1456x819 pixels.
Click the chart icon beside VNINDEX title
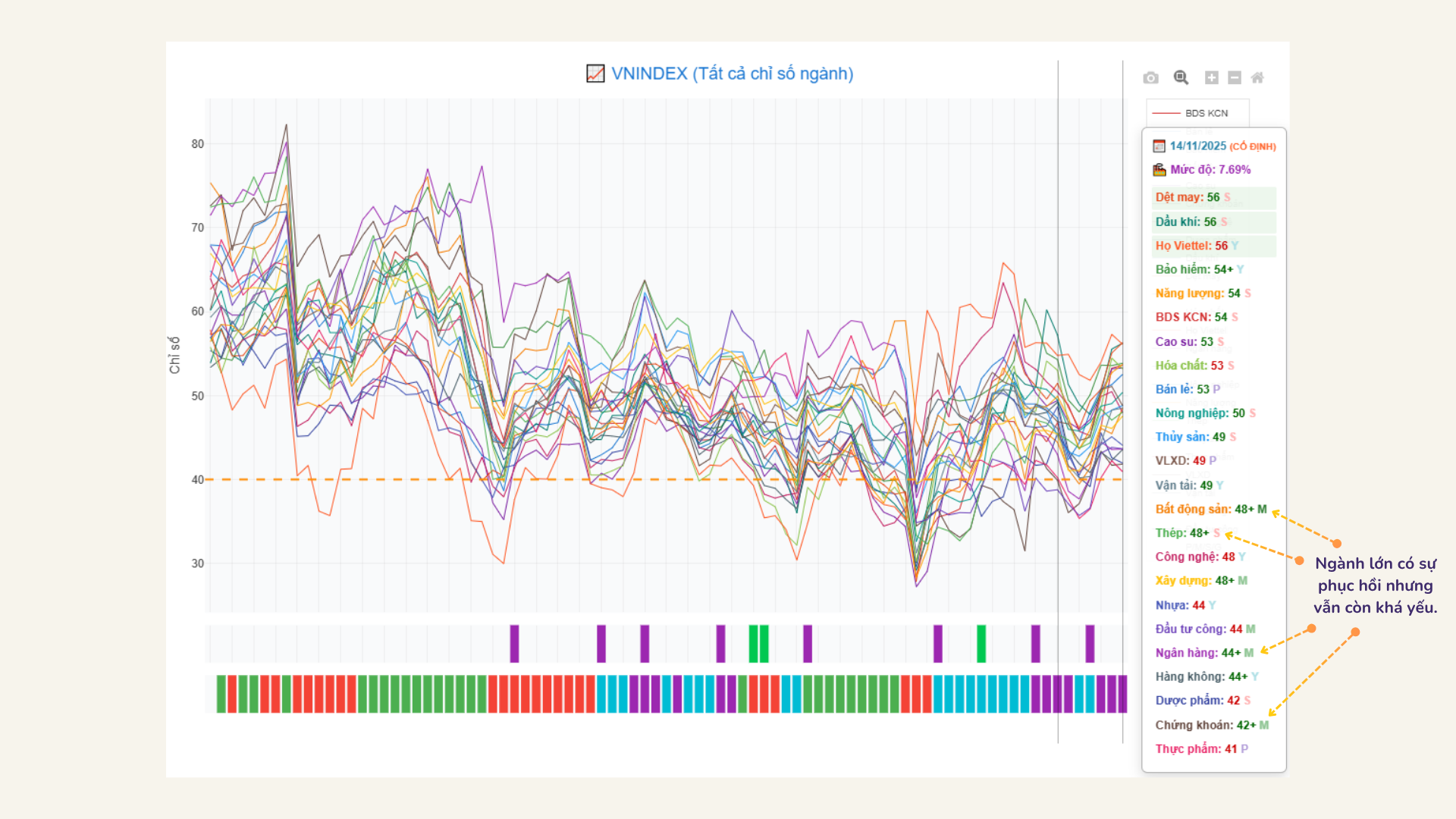595,74
